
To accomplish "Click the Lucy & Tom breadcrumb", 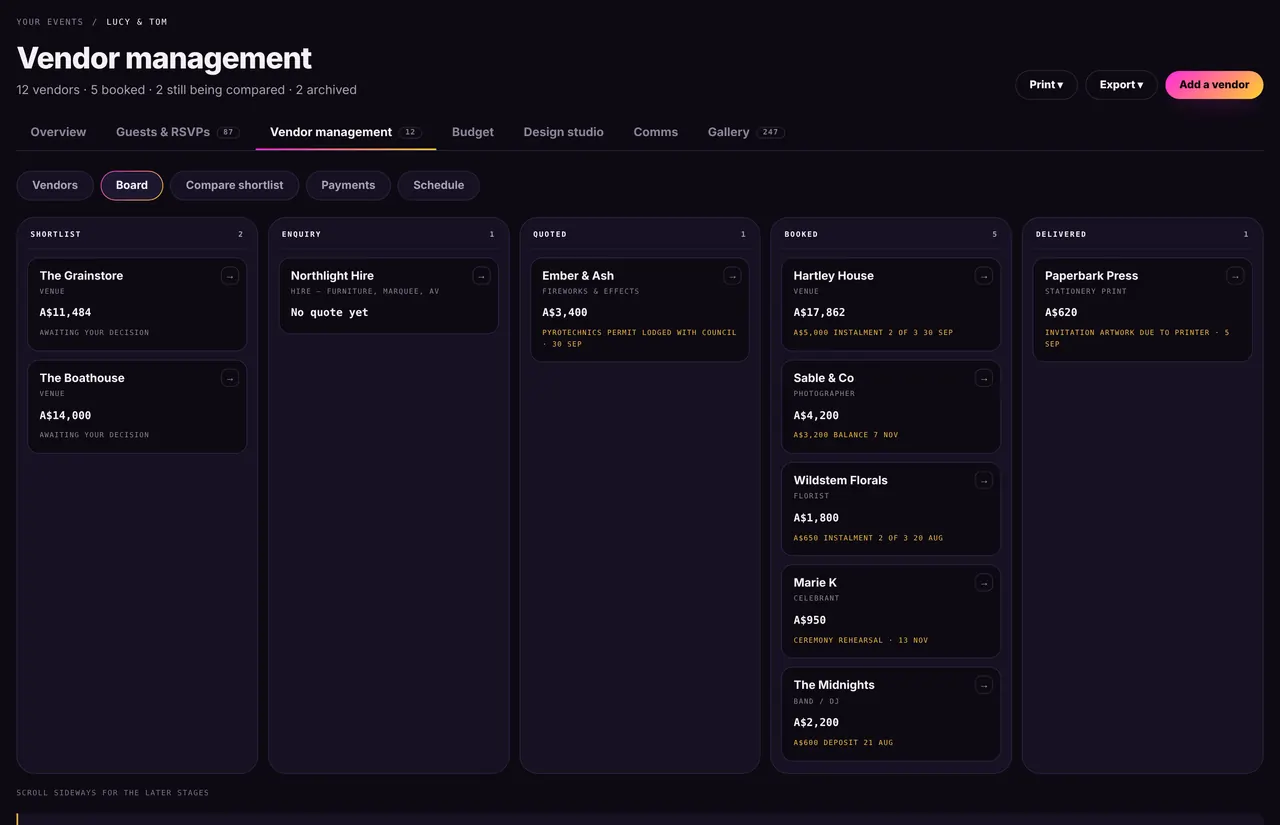I will (x=137, y=22).
